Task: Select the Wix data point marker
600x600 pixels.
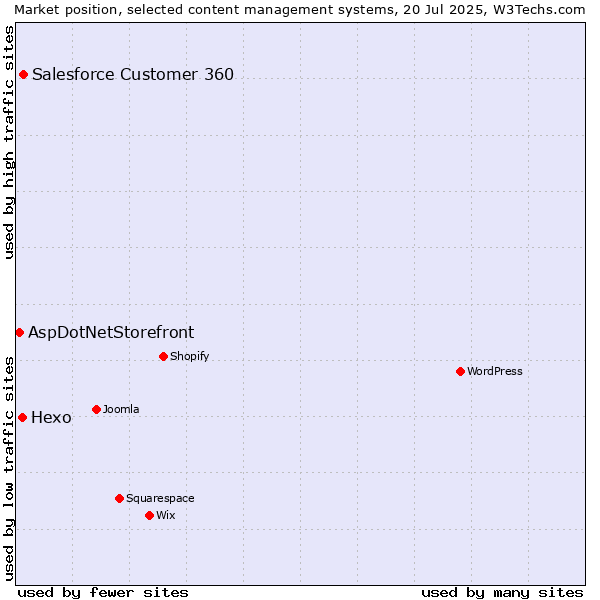Action: pyautogui.click(x=150, y=515)
